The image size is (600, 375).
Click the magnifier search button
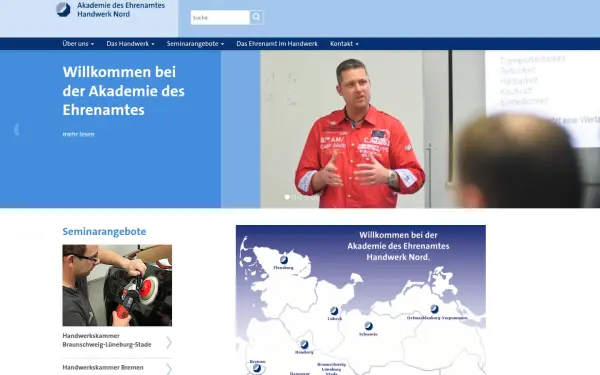coord(256,17)
